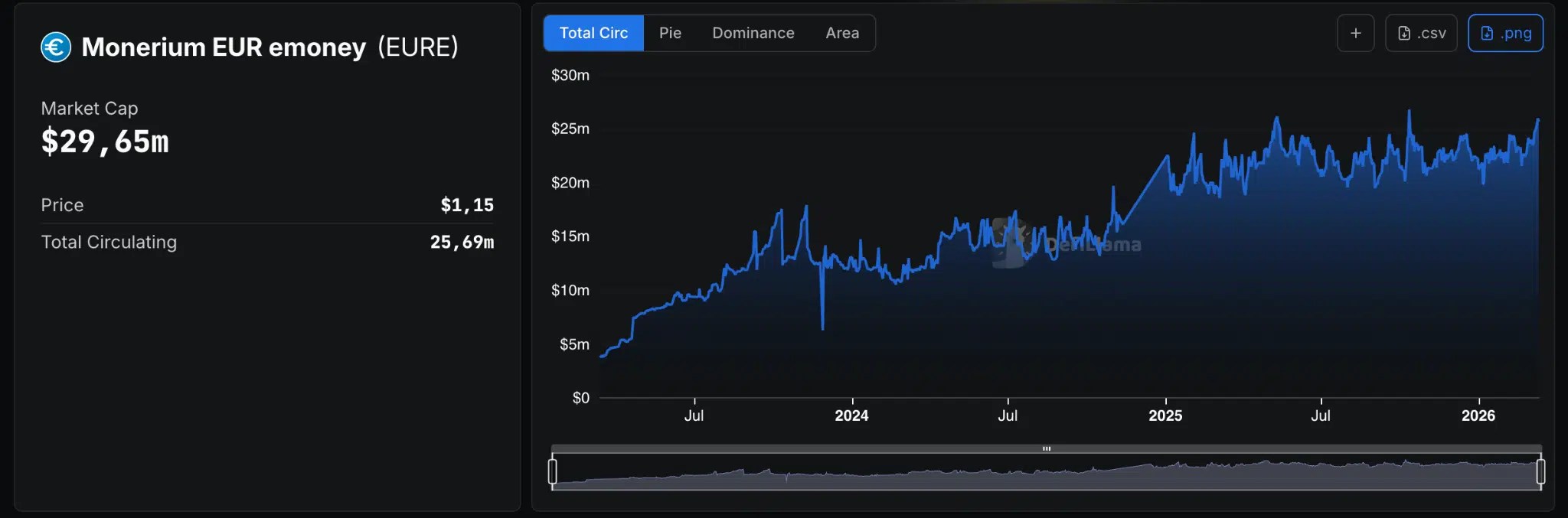The height and width of the screenshot is (518, 1568).
Task: Click the Market Cap label
Action: point(90,109)
